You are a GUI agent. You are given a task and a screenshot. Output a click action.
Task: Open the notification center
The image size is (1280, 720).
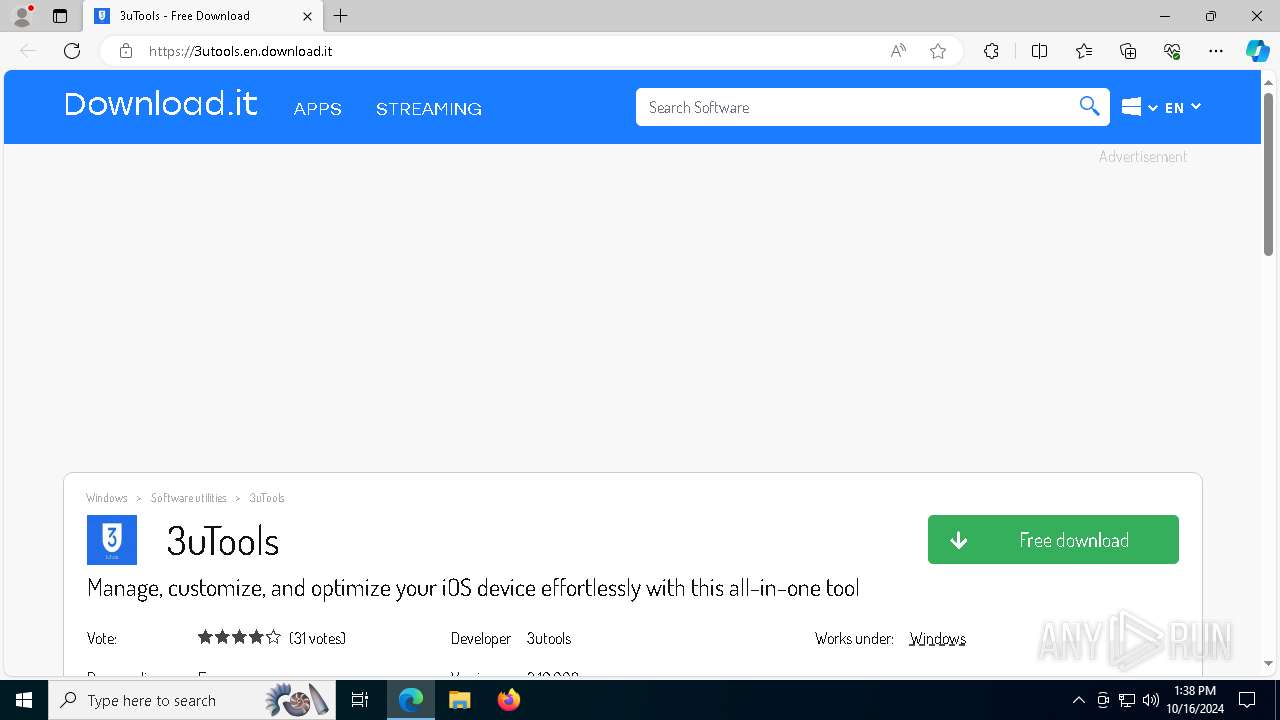[1247, 700]
